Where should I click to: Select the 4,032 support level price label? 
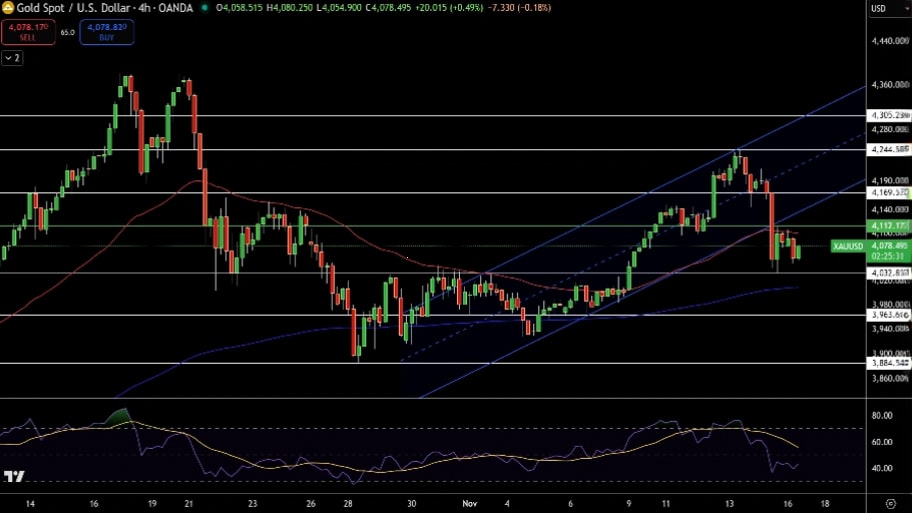click(888, 272)
